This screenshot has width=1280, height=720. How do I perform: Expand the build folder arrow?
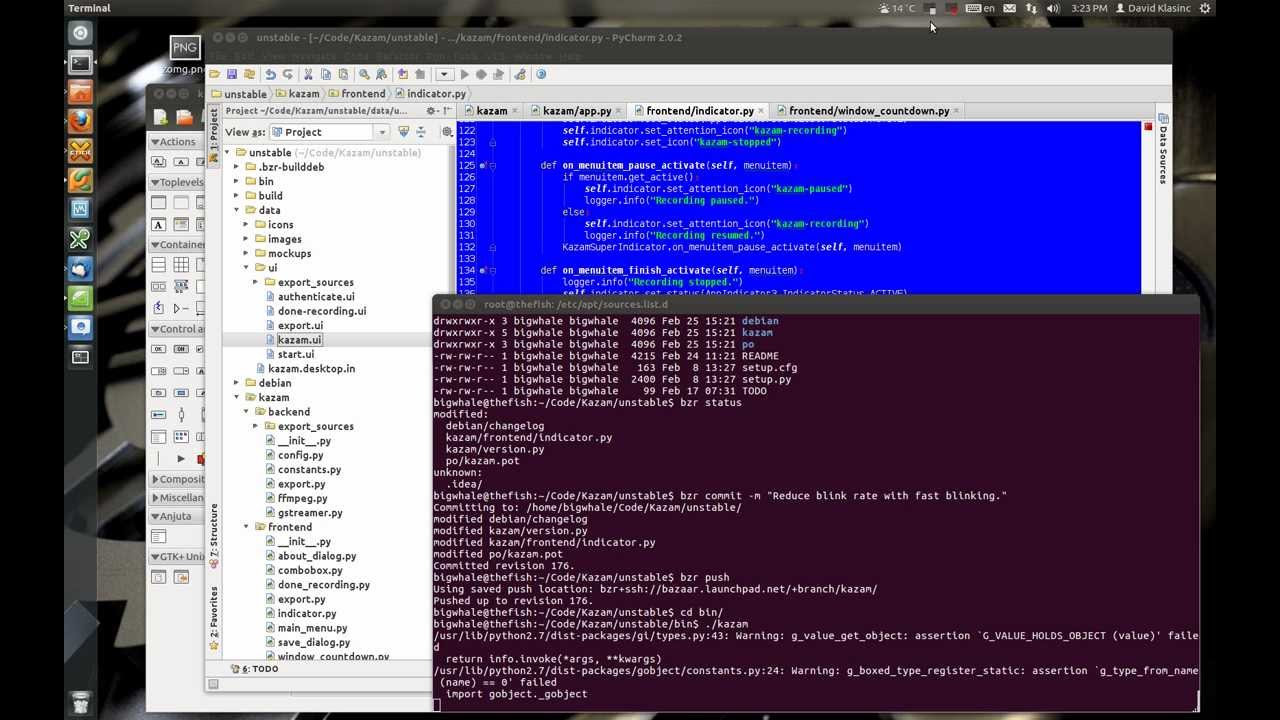click(237, 196)
